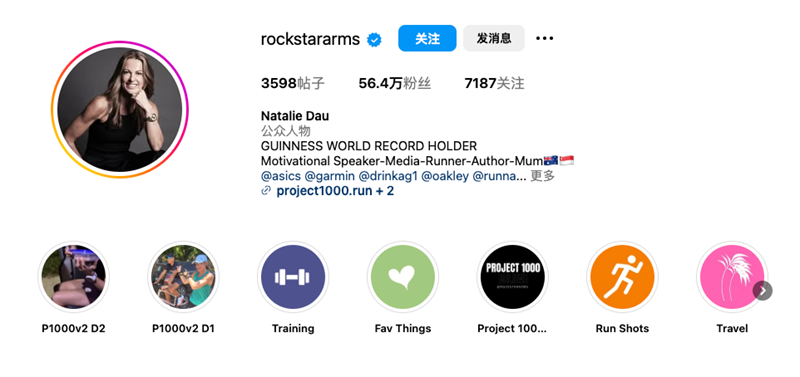800x377 pixels.
Task: Click the blue verified badge
Action: (x=375, y=39)
